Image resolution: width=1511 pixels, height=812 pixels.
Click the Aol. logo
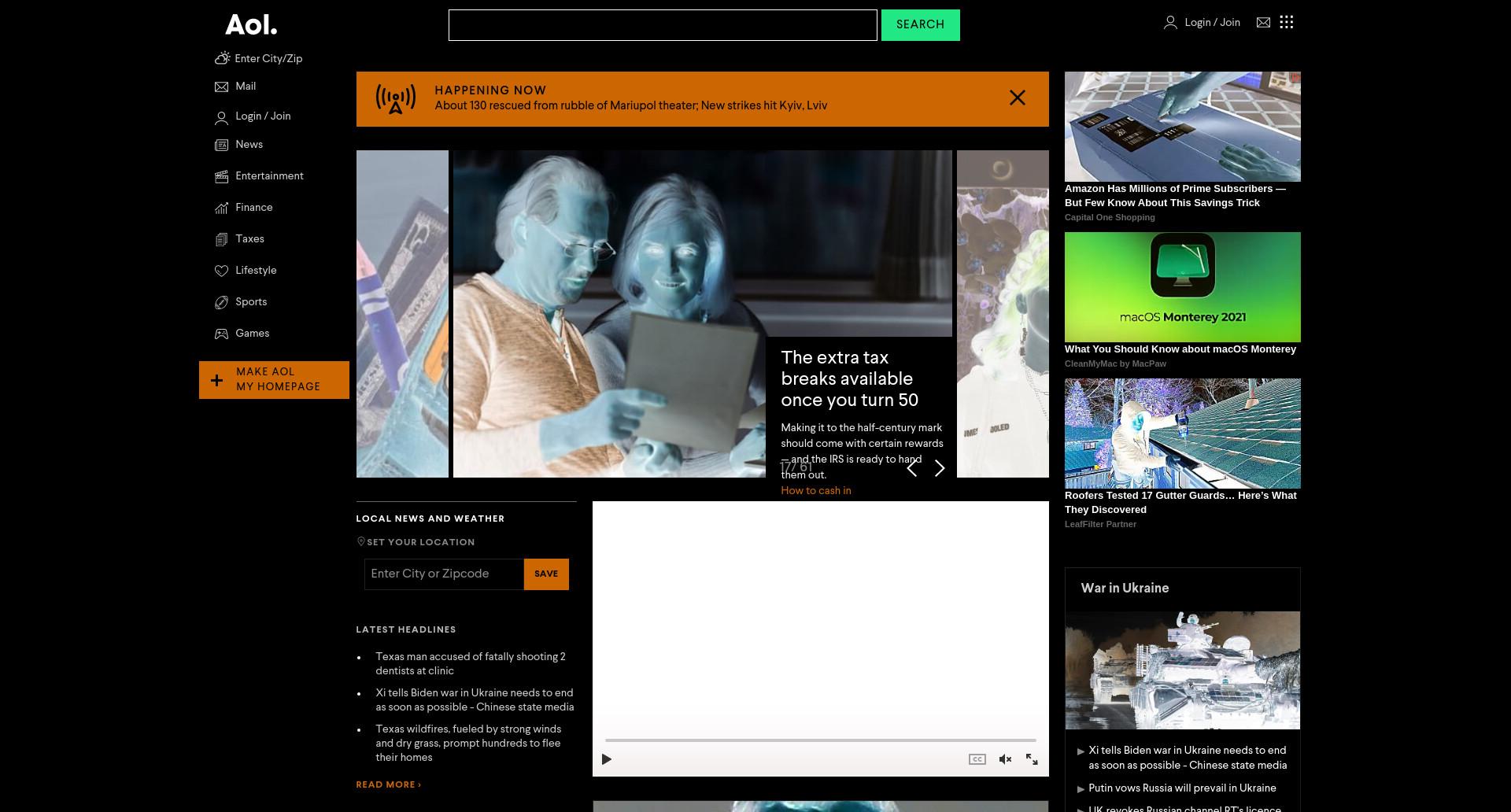pyautogui.click(x=251, y=24)
